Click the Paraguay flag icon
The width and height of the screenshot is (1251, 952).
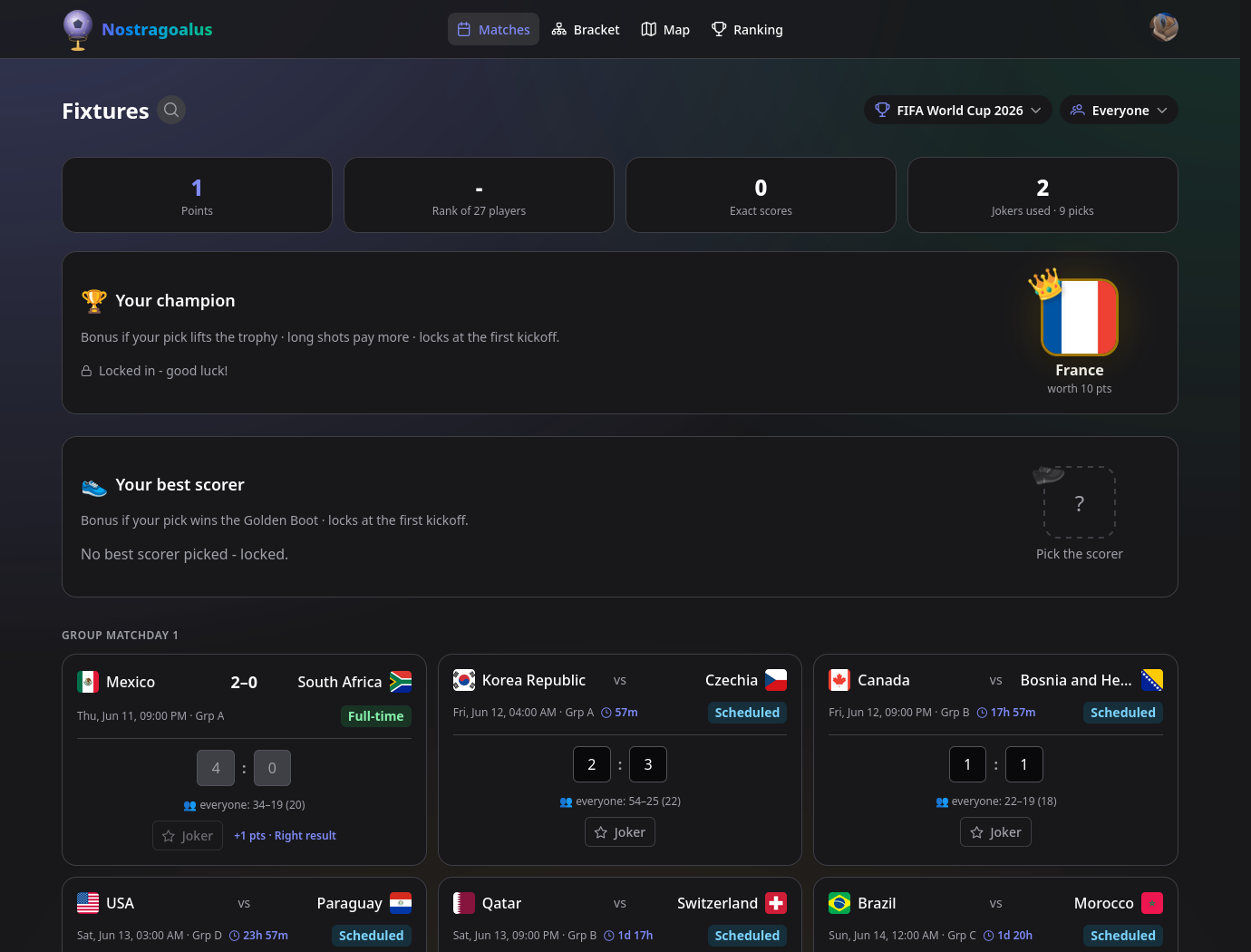pos(401,903)
